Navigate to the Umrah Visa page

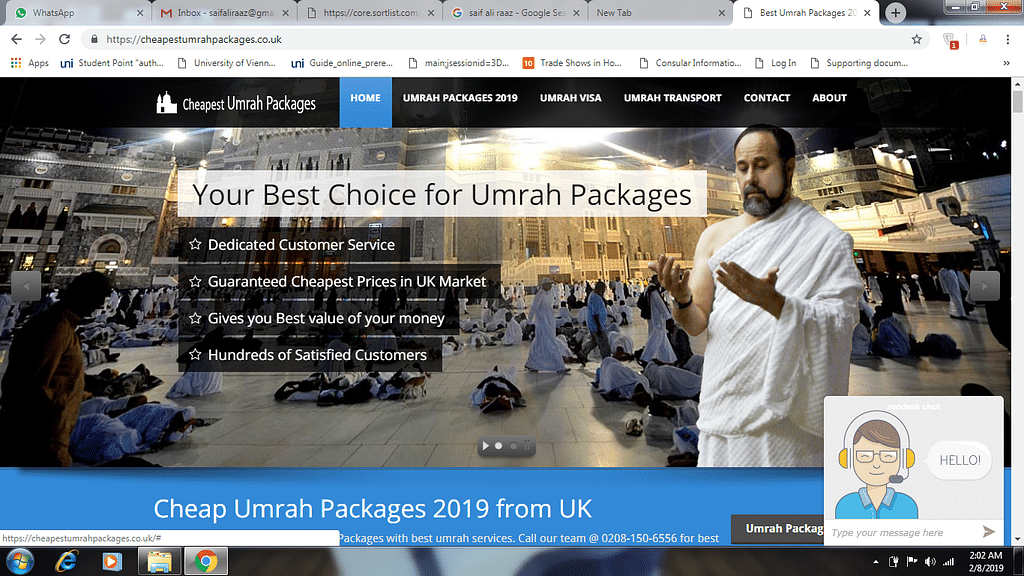coord(571,98)
